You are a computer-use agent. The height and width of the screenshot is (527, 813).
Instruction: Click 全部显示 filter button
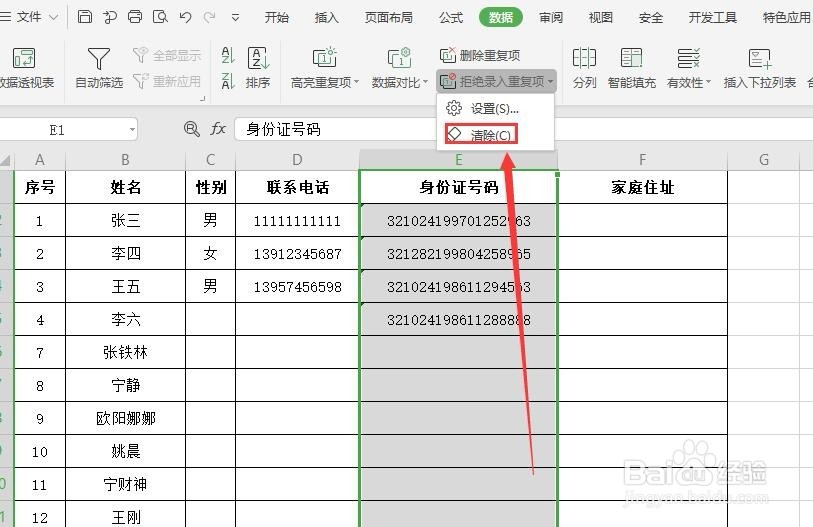(x=167, y=55)
